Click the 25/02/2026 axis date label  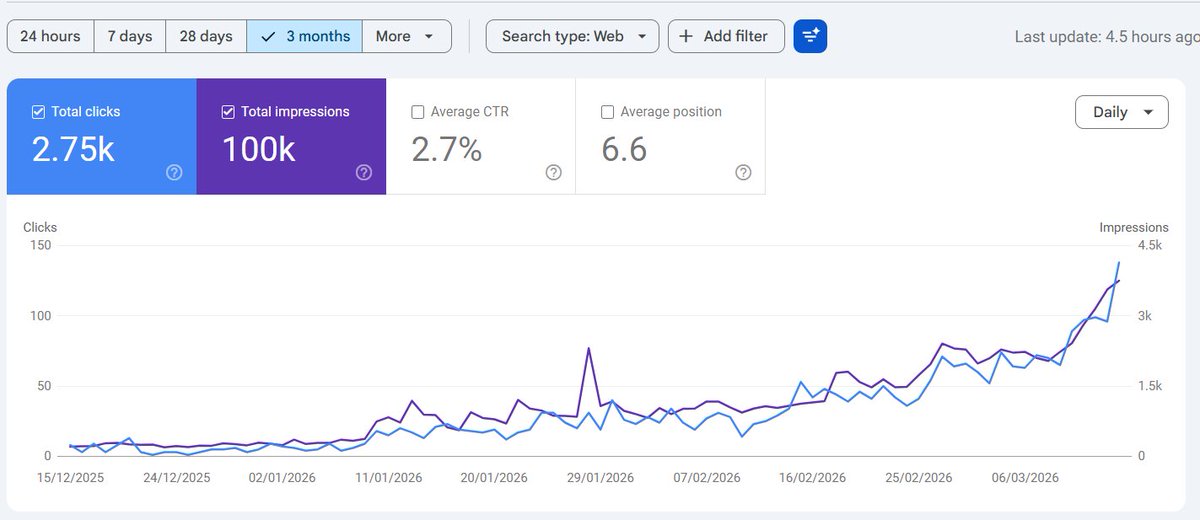919,478
